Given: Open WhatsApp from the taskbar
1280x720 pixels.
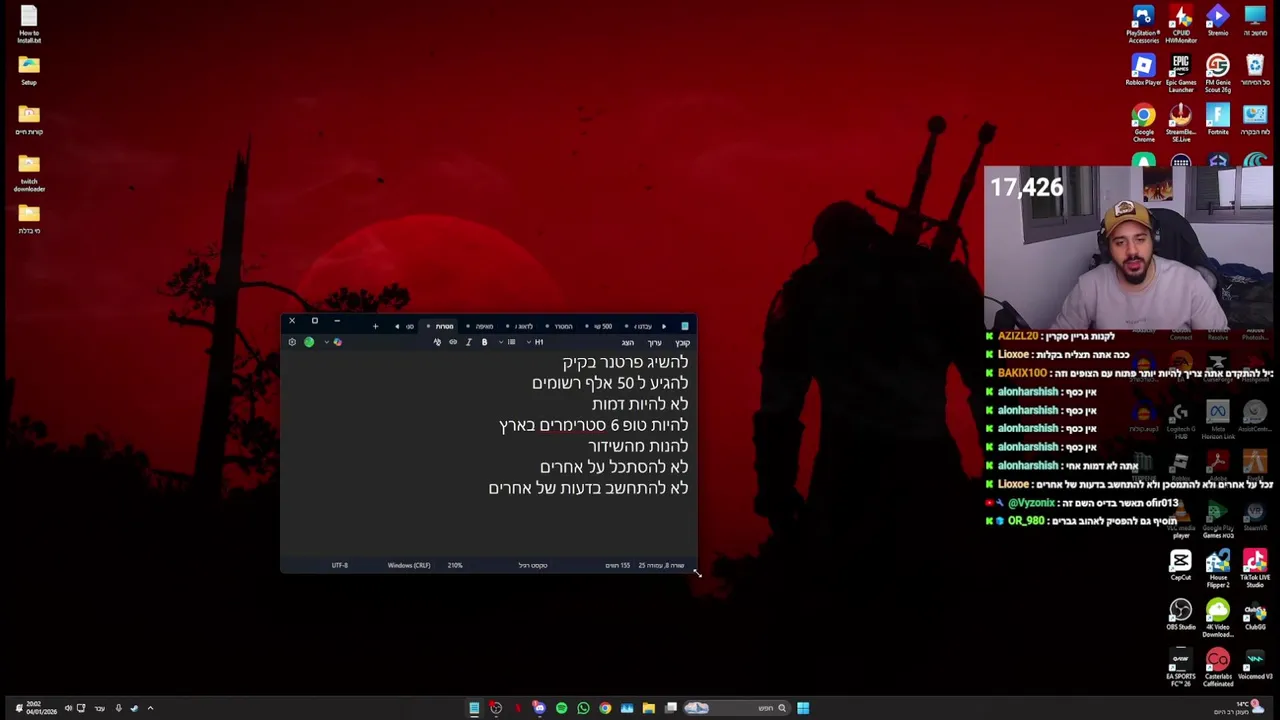Looking at the screenshot, I should [583, 708].
